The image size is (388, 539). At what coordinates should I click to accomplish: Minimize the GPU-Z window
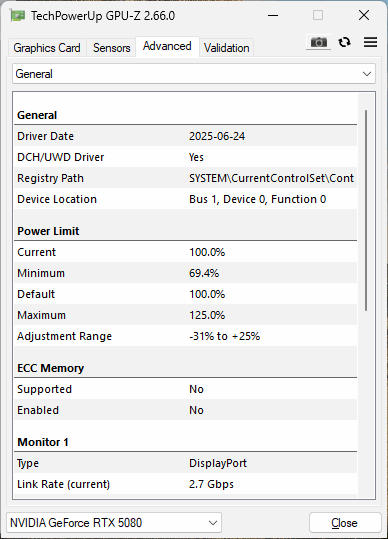tap(273, 15)
